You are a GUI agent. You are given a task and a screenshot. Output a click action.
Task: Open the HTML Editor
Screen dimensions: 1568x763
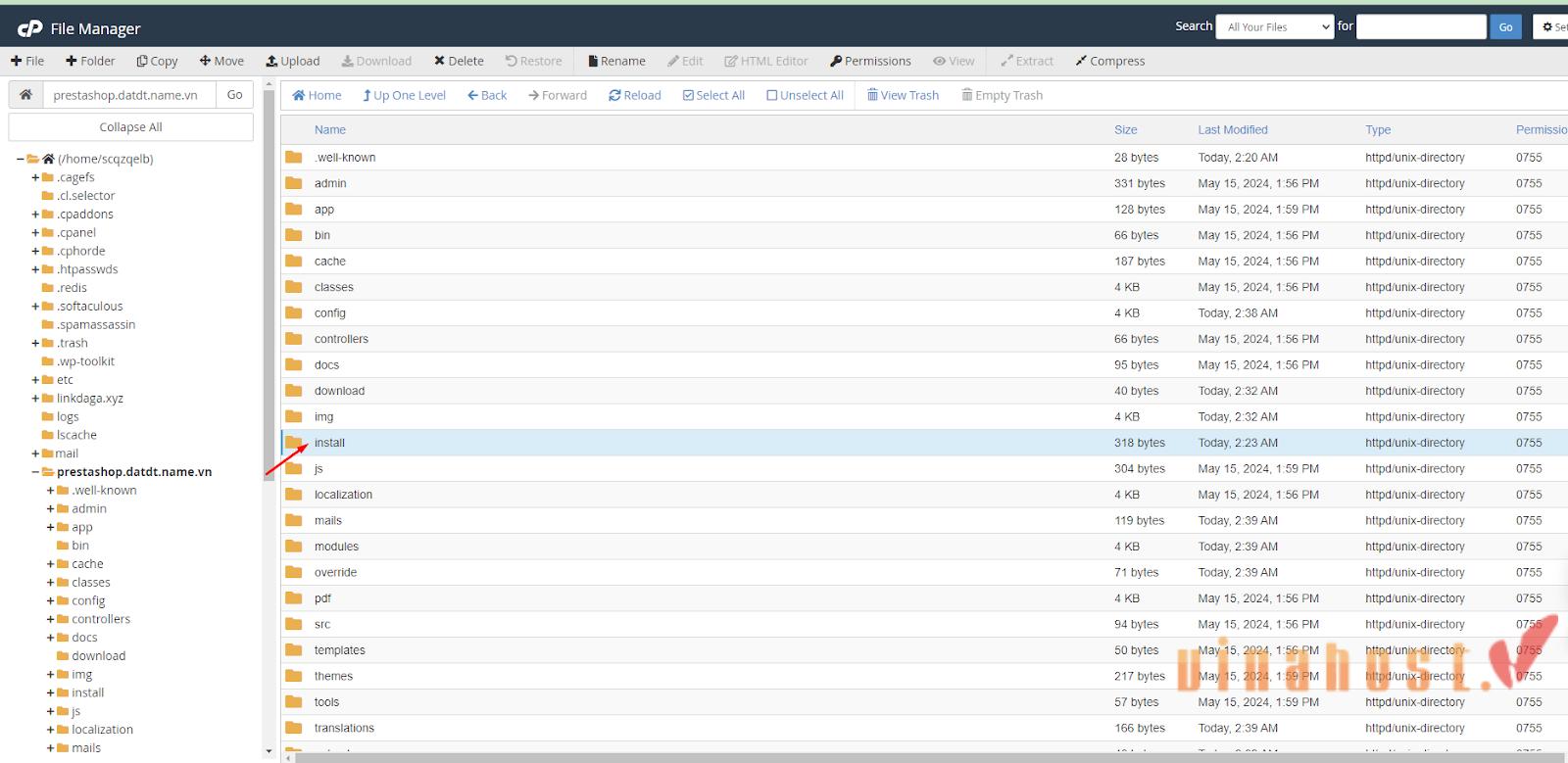click(766, 61)
